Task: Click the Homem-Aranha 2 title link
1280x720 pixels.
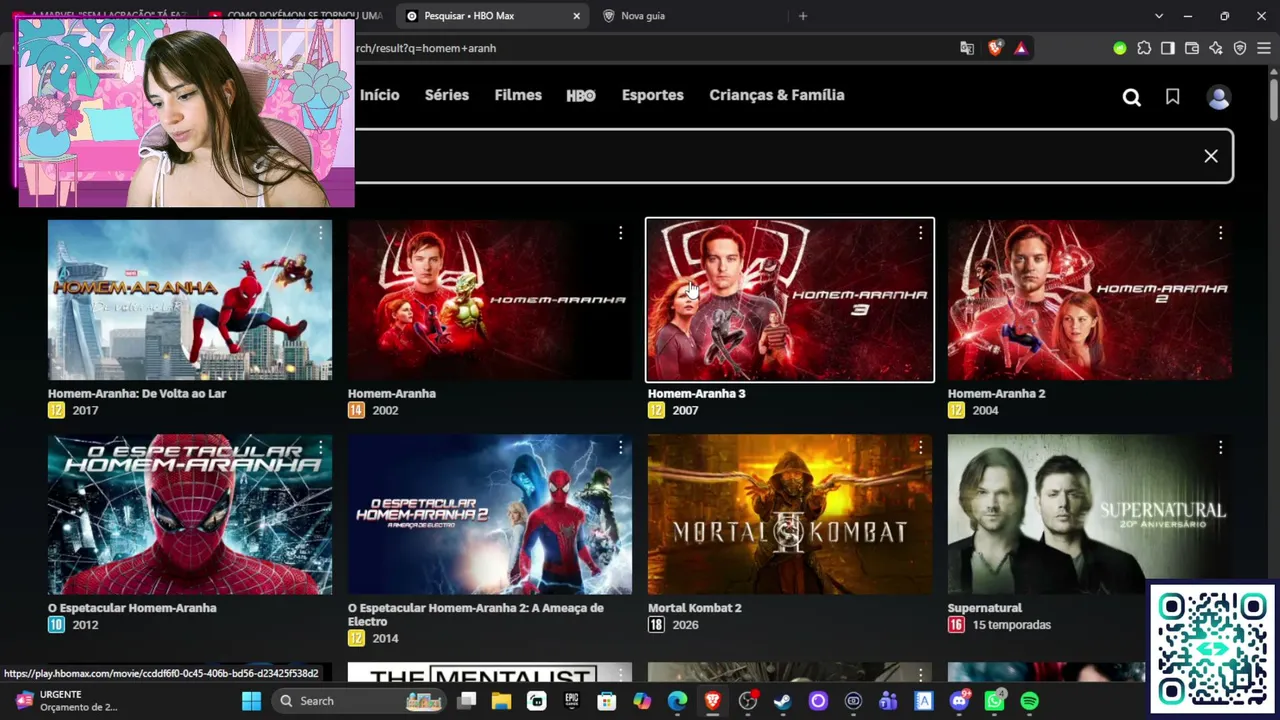Action: coord(997,394)
